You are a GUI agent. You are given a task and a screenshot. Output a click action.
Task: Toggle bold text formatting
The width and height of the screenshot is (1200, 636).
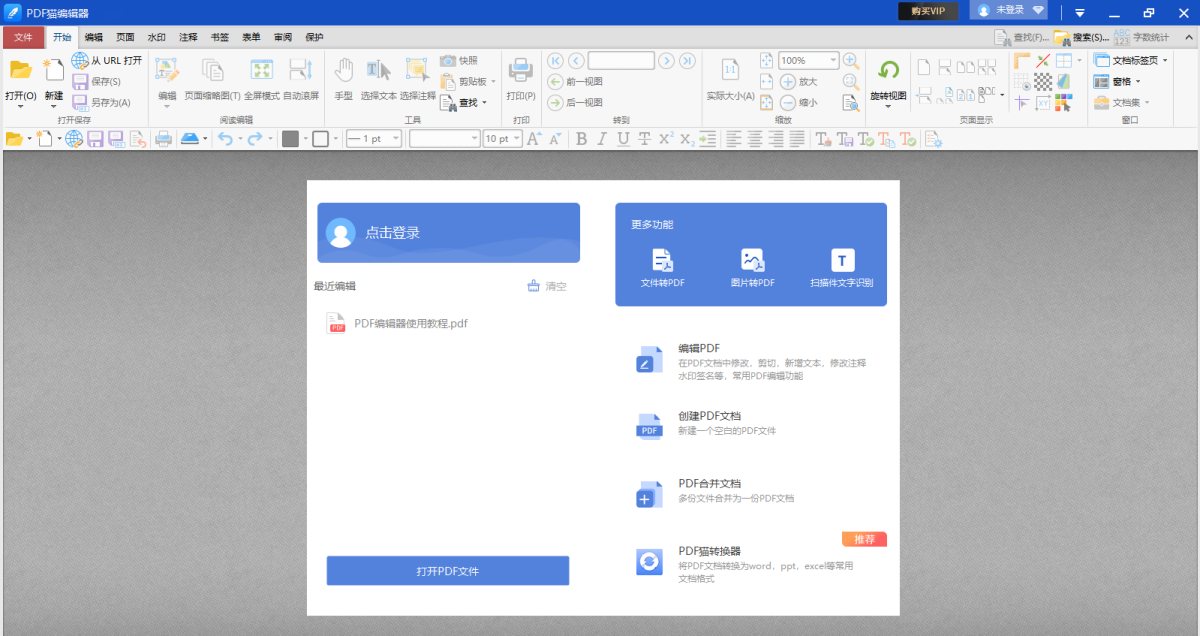pyautogui.click(x=581, y=139)
